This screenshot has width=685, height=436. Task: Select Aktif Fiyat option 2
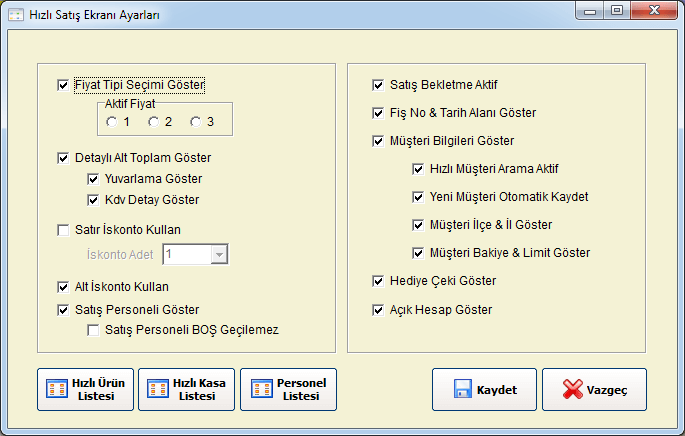tap(153, 122)
